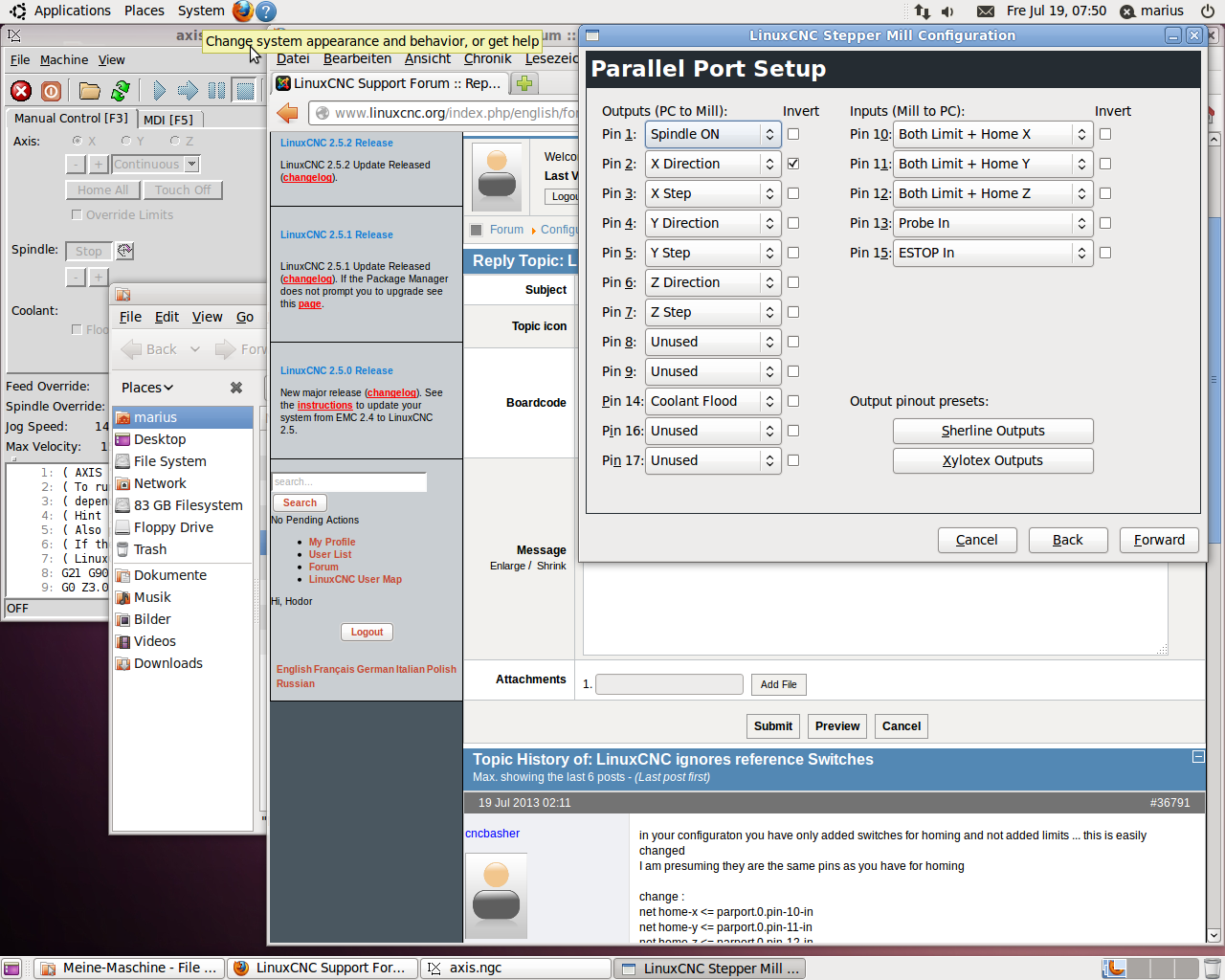
Task: Open Pin 2 X Direction dropdown
Action: 713,164
